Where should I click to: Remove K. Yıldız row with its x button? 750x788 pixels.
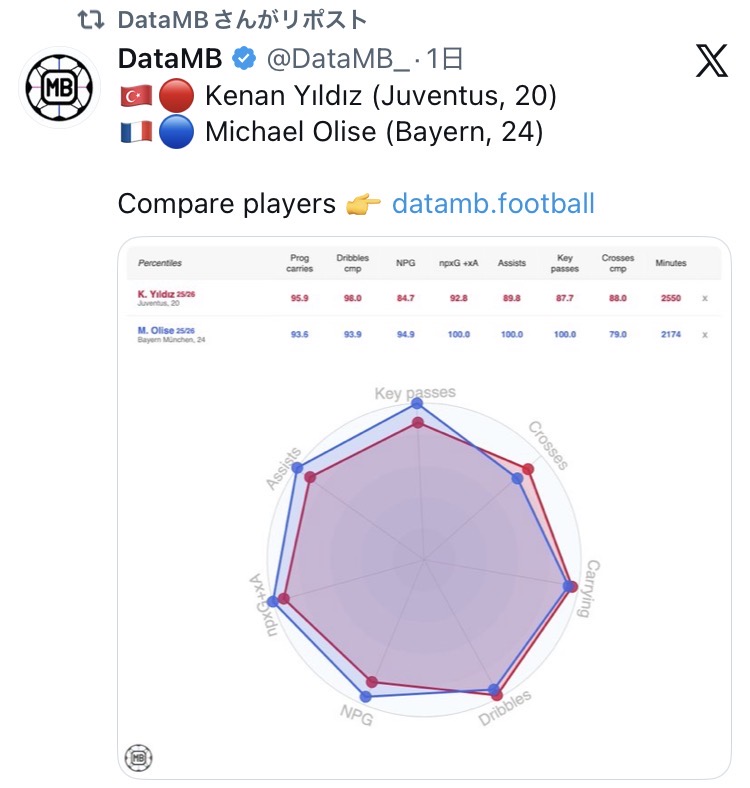(704, 298)
